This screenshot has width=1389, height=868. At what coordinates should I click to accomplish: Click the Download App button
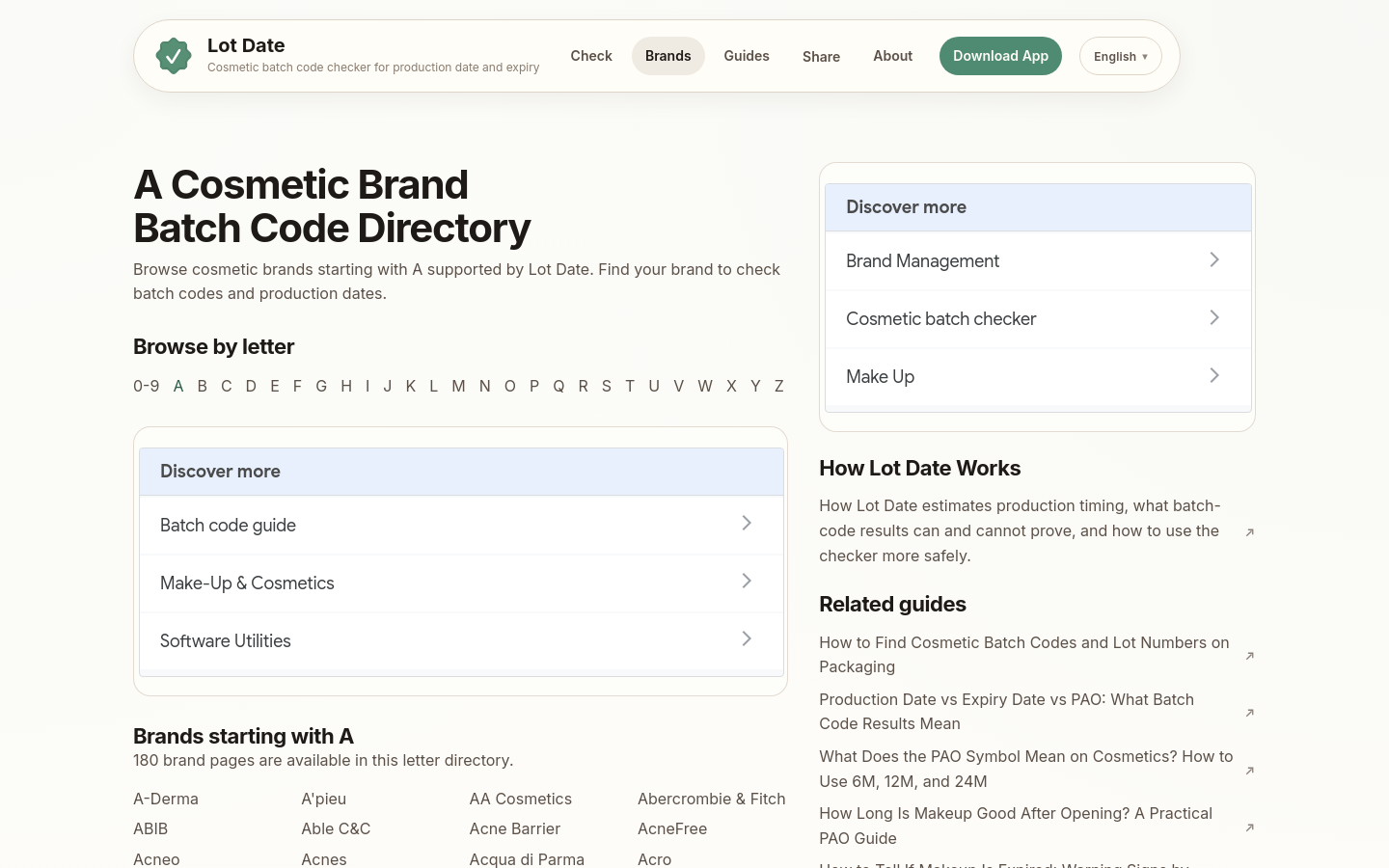pos(1000,56)
